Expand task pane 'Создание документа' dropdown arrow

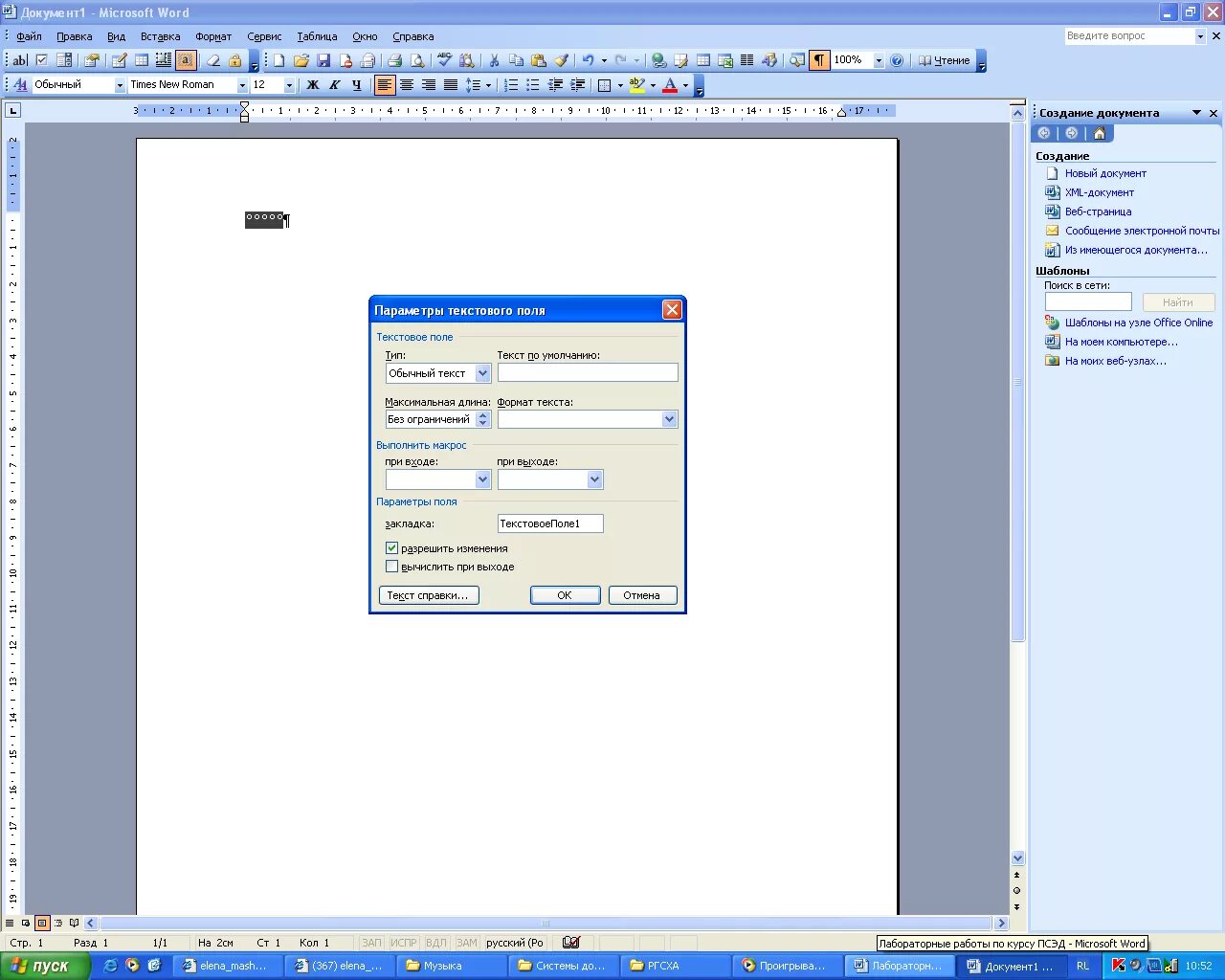coord(1196,113)
